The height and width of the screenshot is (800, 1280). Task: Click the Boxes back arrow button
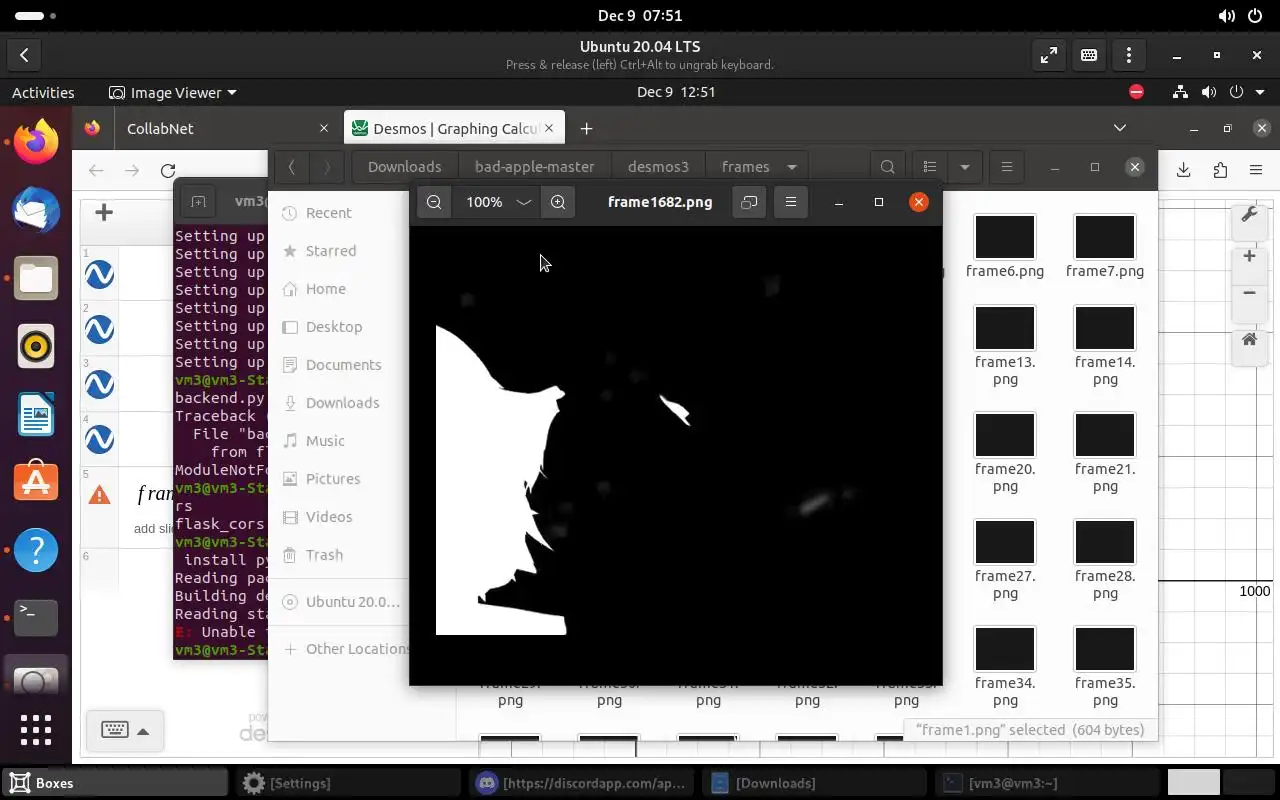click(x=24, y=55)
